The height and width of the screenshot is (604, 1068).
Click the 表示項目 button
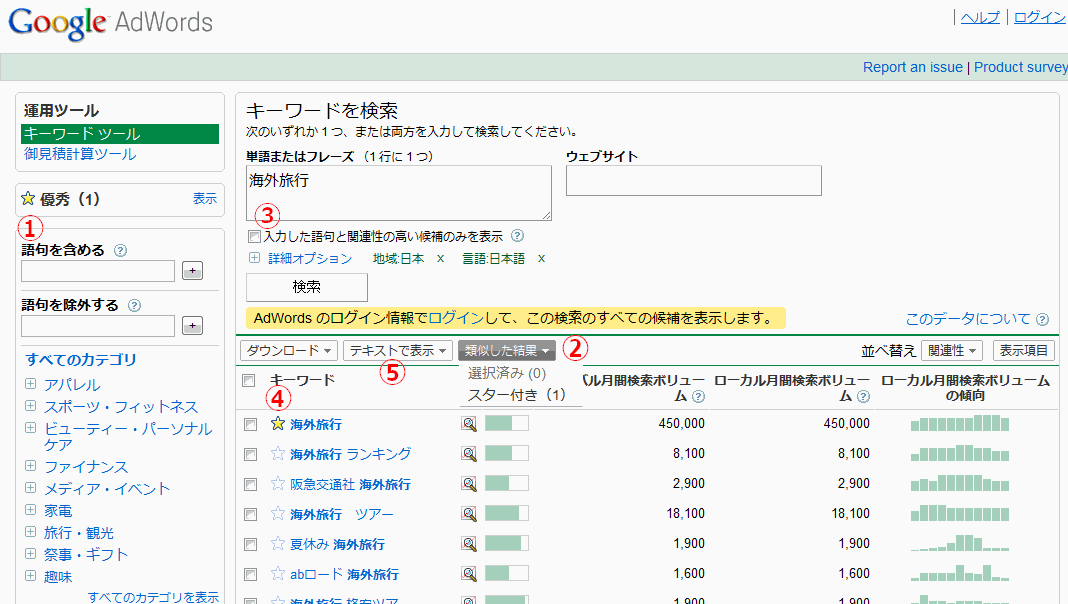pyautogui.click(x=1024, y=351)
